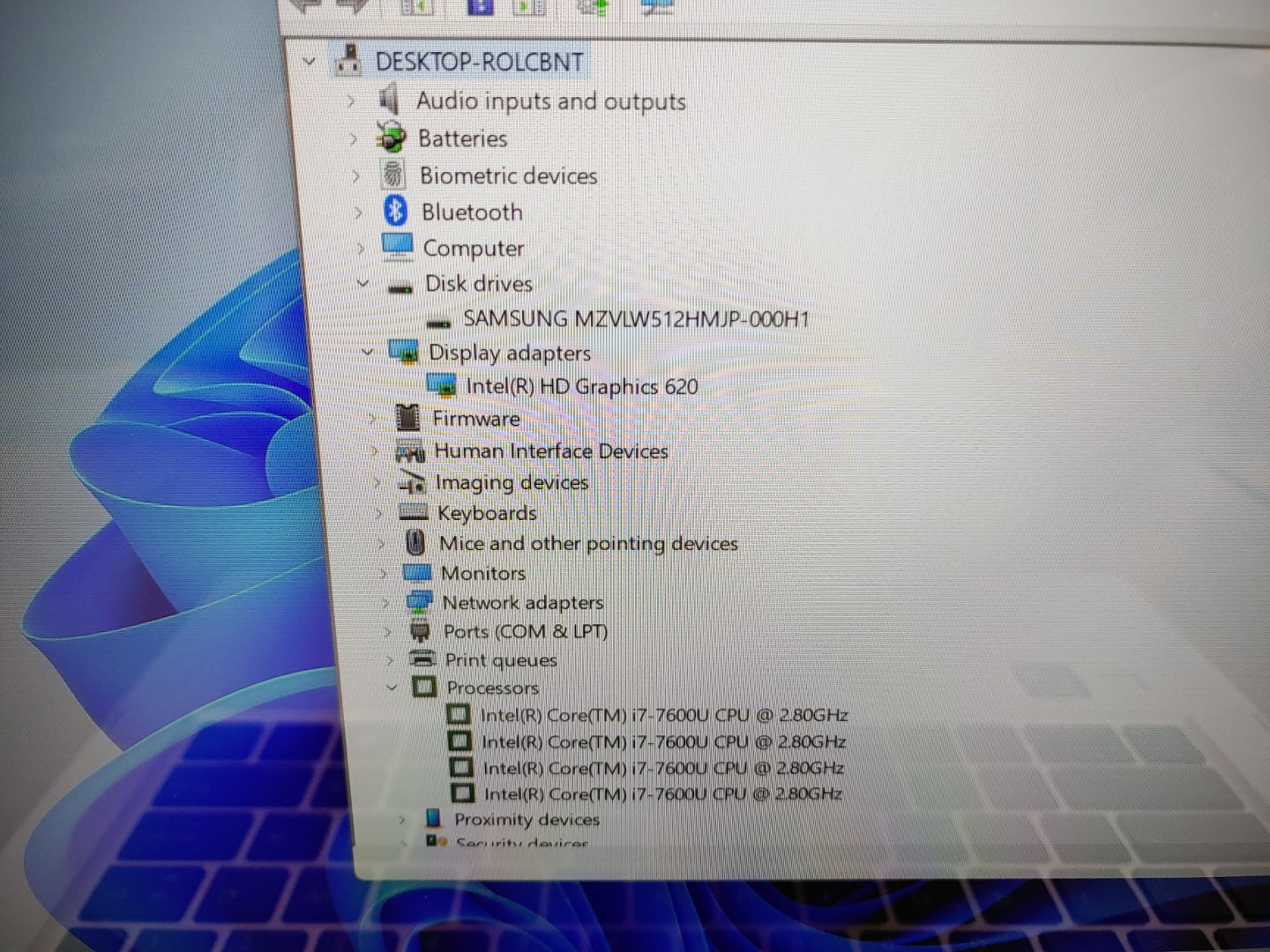Click the Human Interface Devices icon
This screenshot has height=952, width=1270.
pos(410,450)
